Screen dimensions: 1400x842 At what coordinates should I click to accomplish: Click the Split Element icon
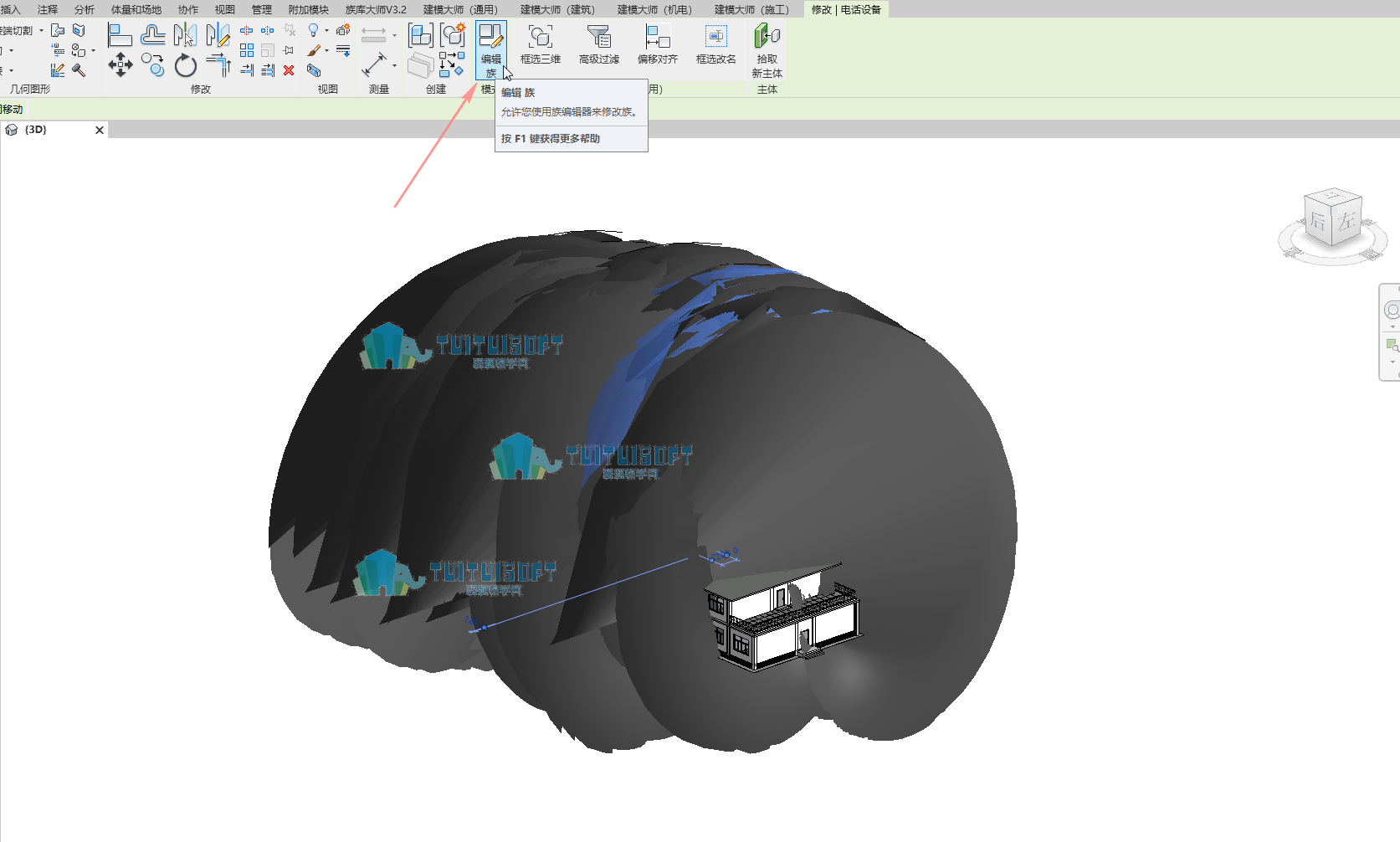tap(247, 30)
